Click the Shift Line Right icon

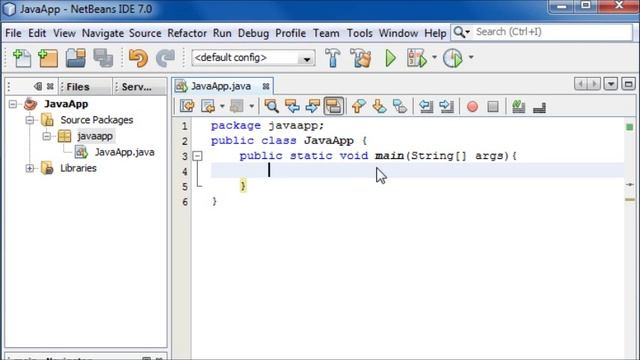pos(447,107)
